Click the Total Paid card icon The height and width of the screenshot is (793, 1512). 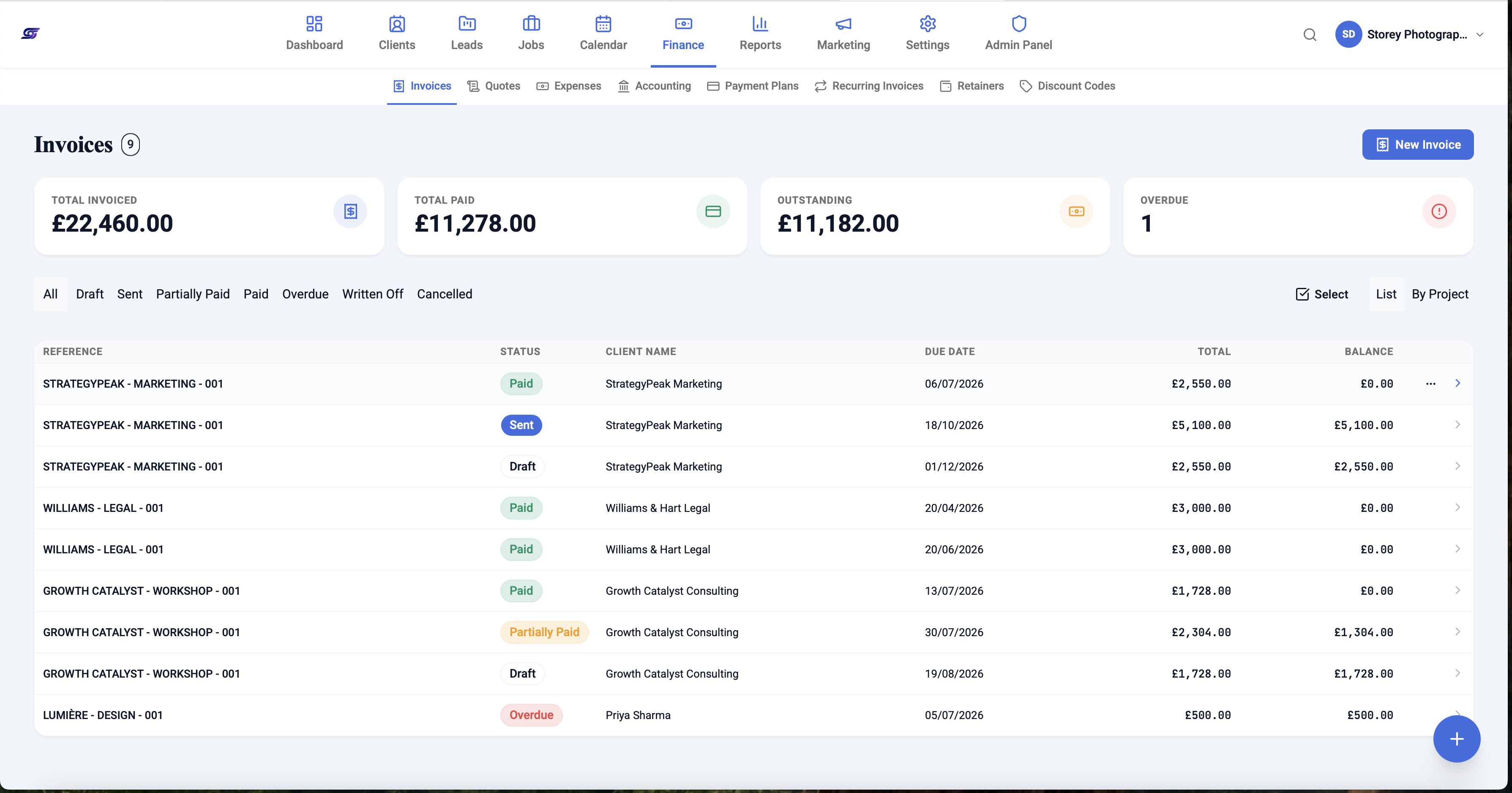coord(713,211)
